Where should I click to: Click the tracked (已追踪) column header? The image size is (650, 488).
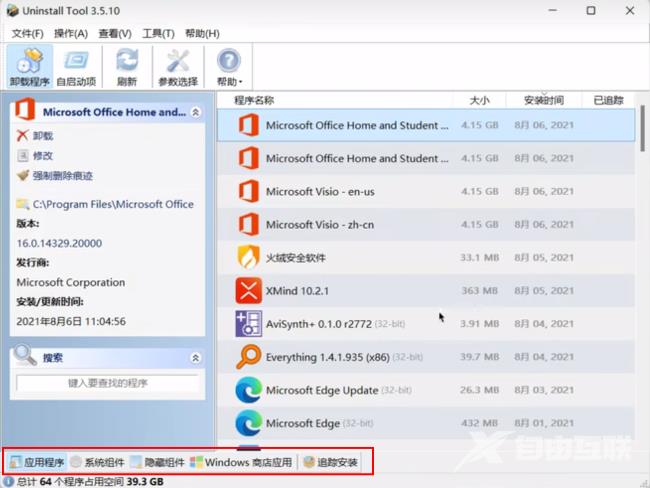[608, 100]
